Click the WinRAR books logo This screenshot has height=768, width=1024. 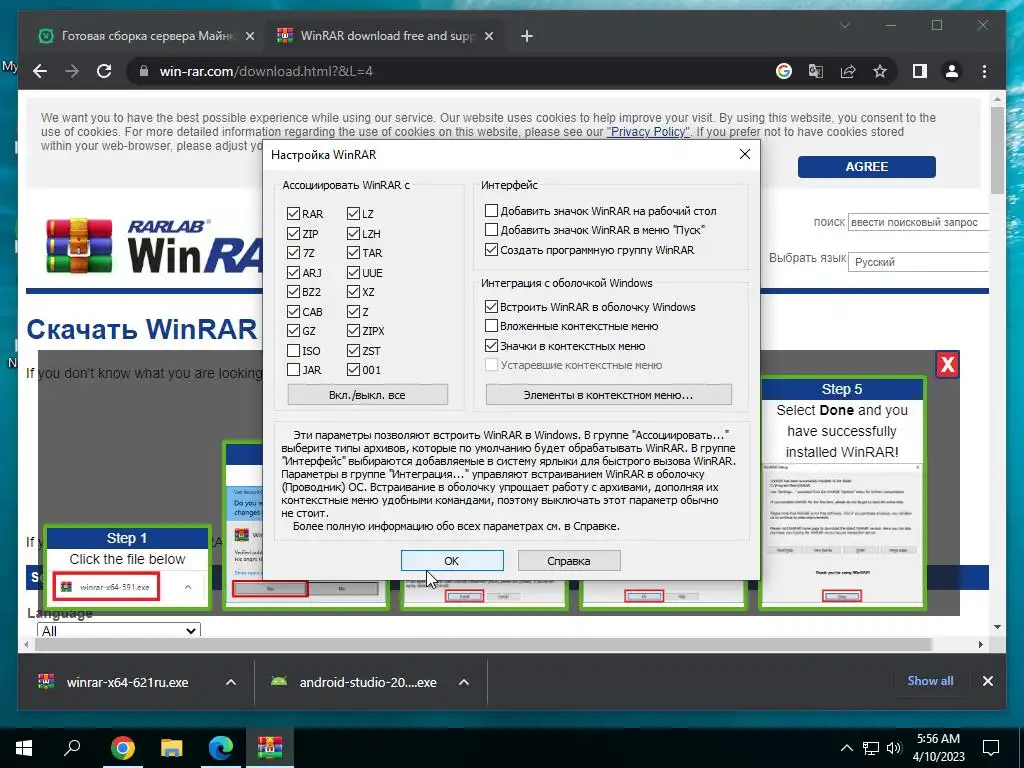79,246
